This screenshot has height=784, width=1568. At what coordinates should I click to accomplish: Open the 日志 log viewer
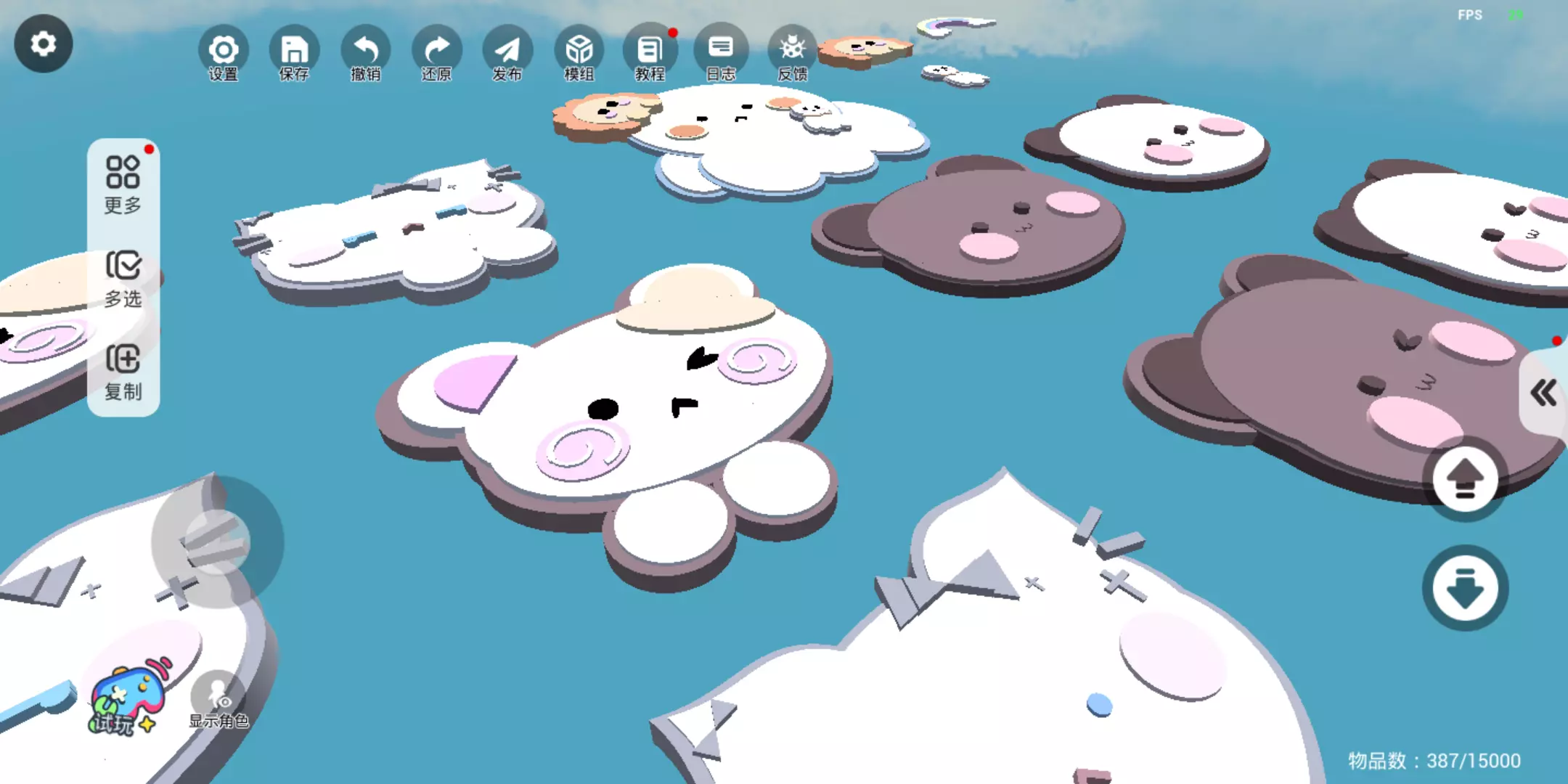tap(721, 52)
